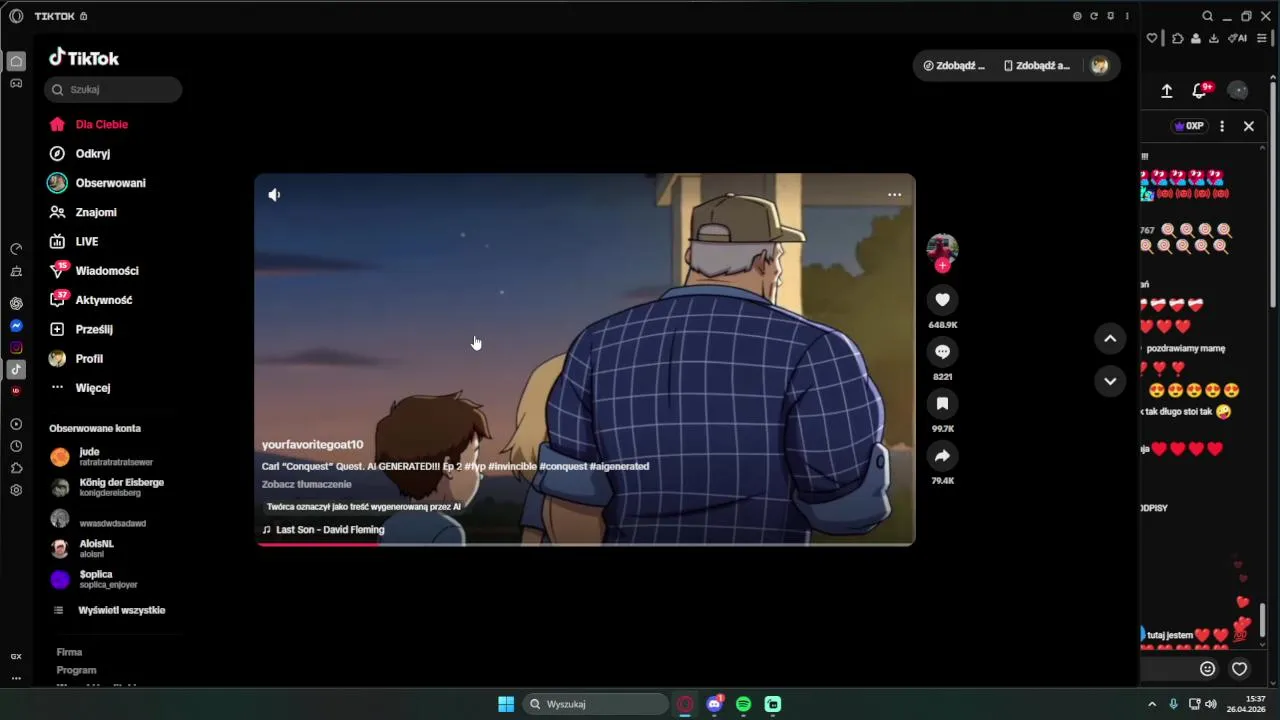
Task: Open the settings gear in Opera sidebar
Action: [16, 490]
